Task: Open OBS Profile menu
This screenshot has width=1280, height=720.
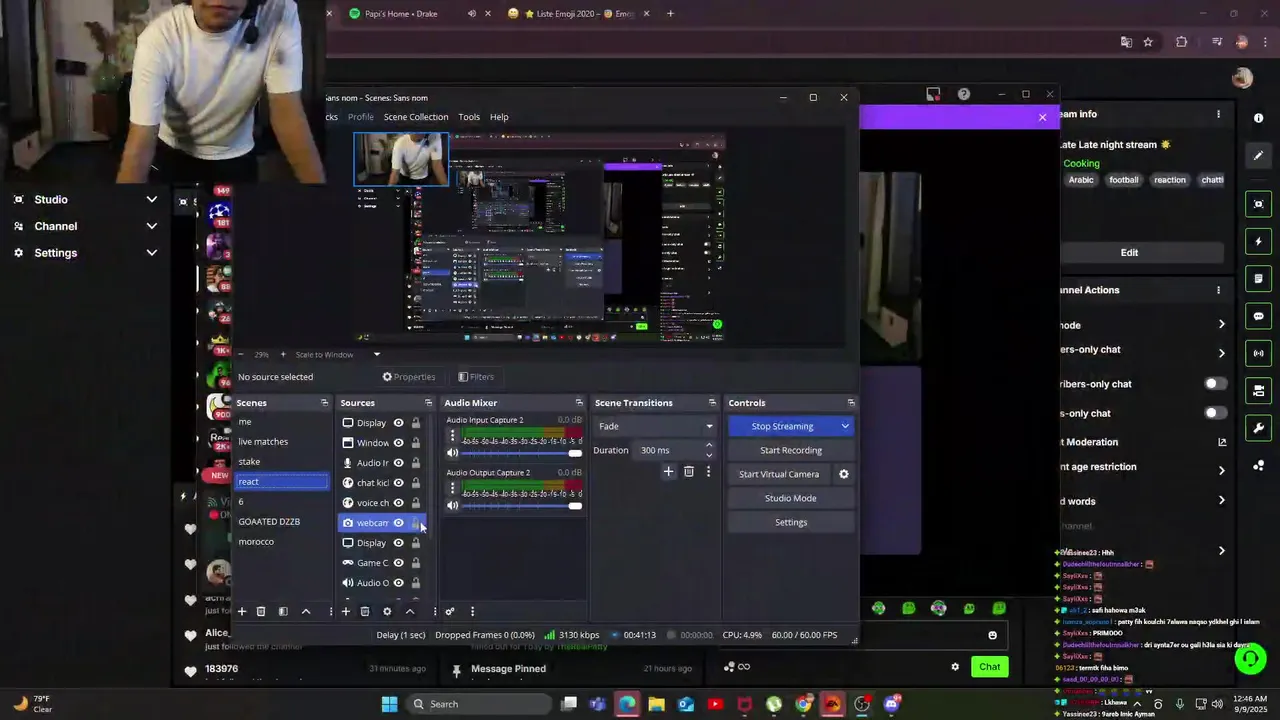Action: (361, 117)
